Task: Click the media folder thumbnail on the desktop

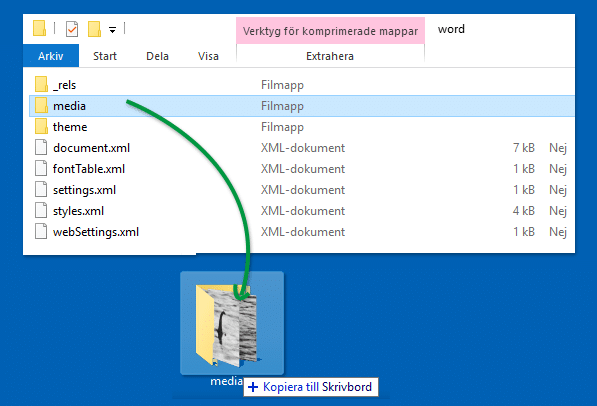Action: [232, 323]
